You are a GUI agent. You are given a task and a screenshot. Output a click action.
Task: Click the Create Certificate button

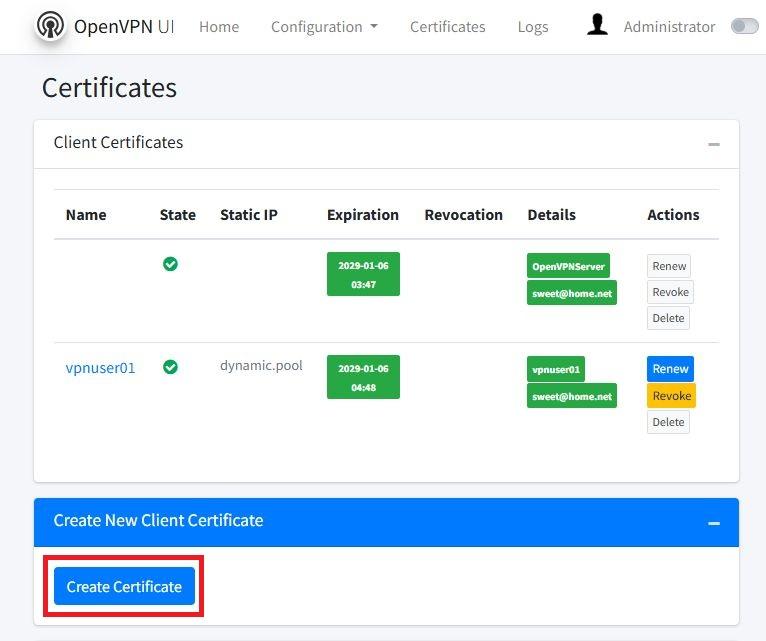124,586
